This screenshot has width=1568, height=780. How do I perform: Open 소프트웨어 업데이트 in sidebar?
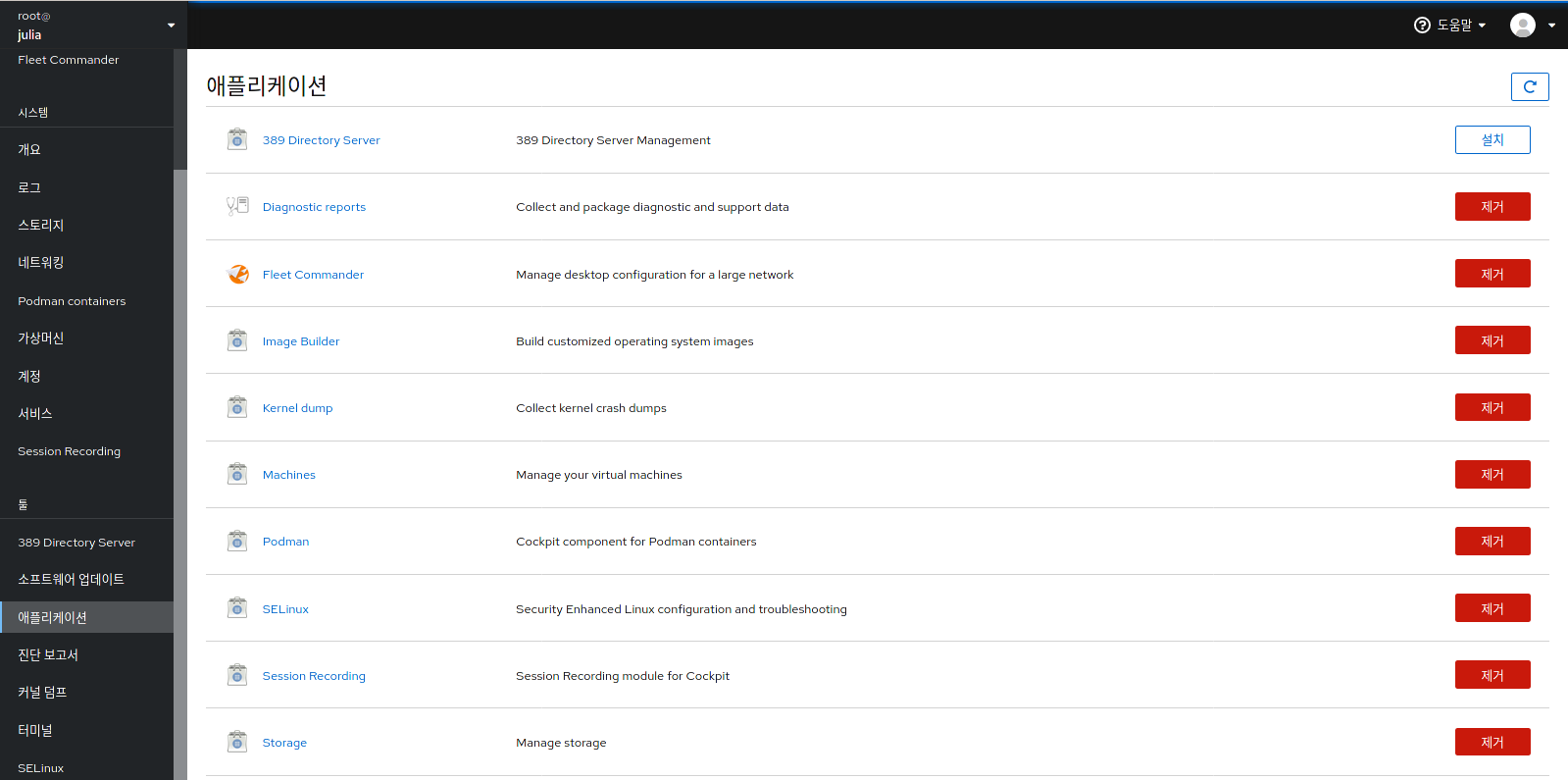point(86,579)
